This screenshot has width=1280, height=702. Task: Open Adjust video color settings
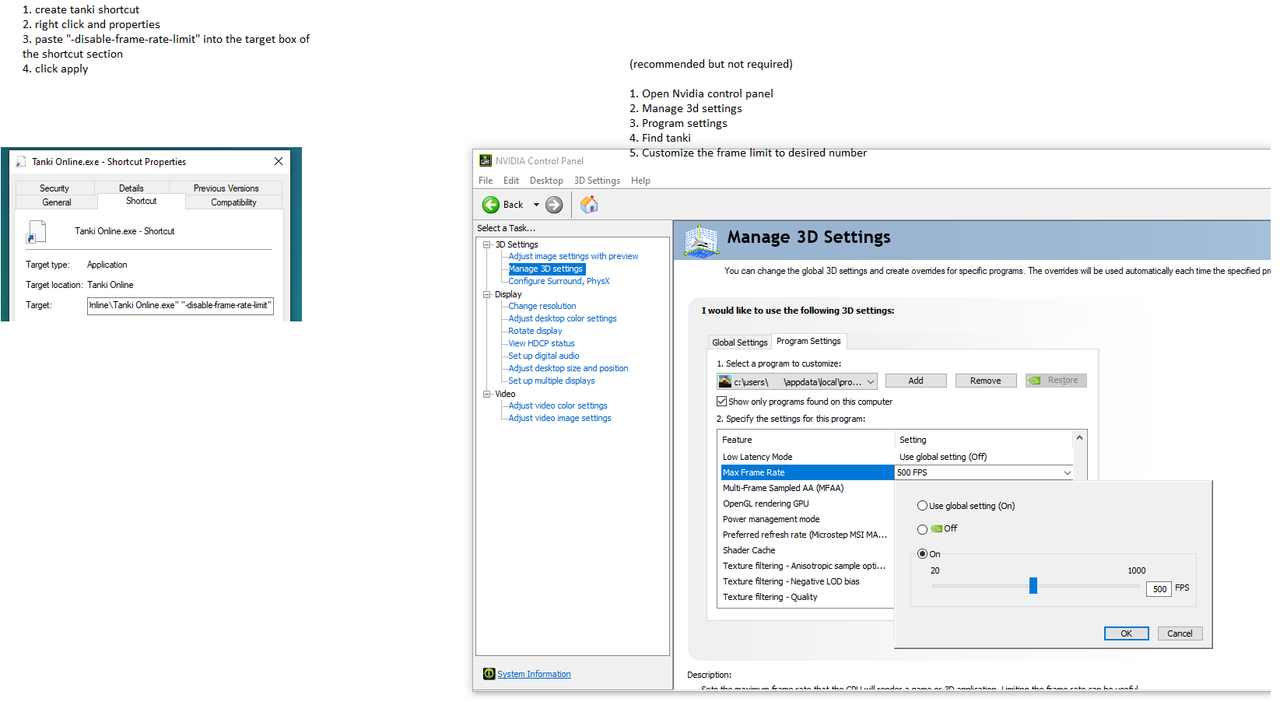tap(558, 406)
